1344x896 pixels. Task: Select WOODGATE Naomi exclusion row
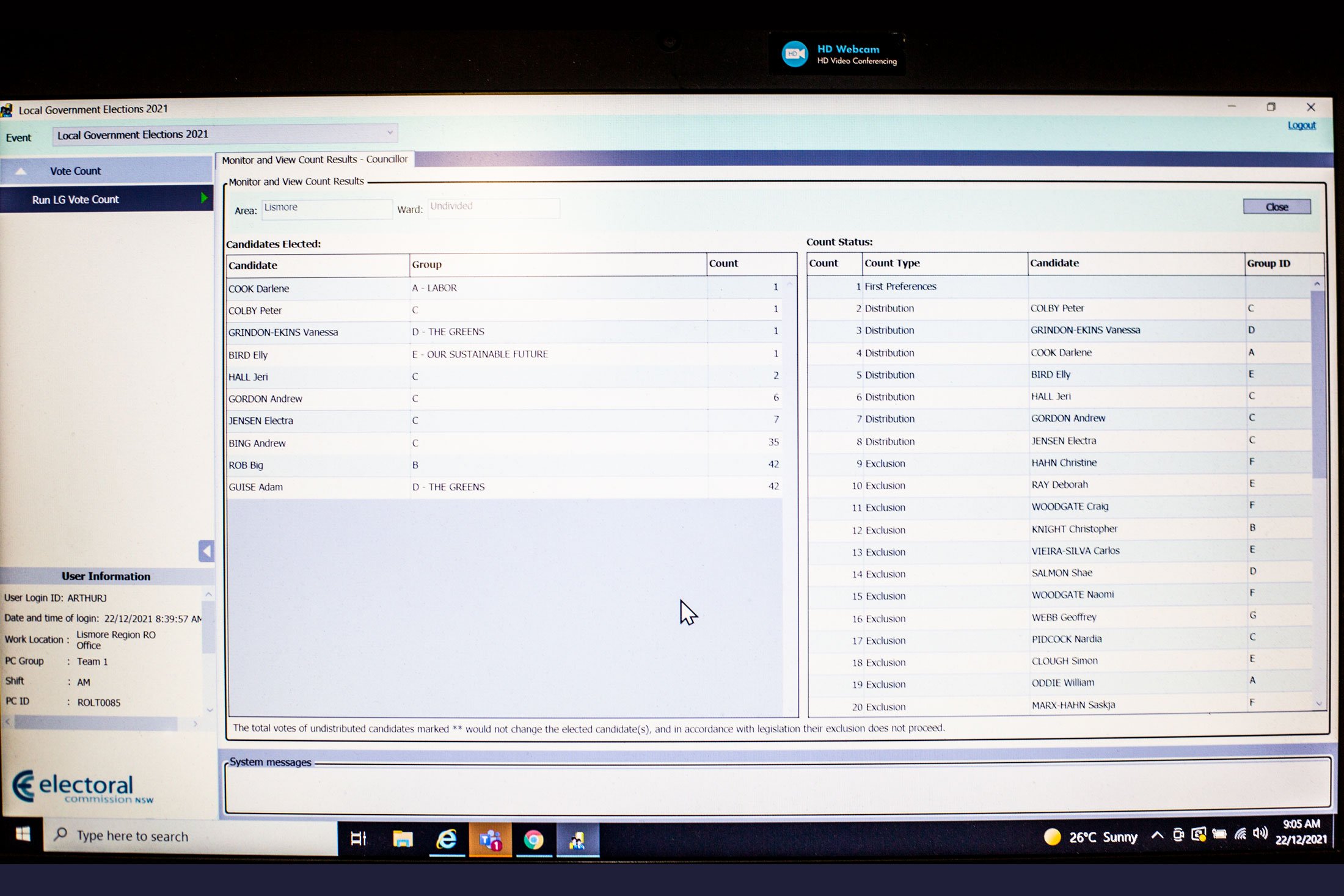click(1059, 596)
